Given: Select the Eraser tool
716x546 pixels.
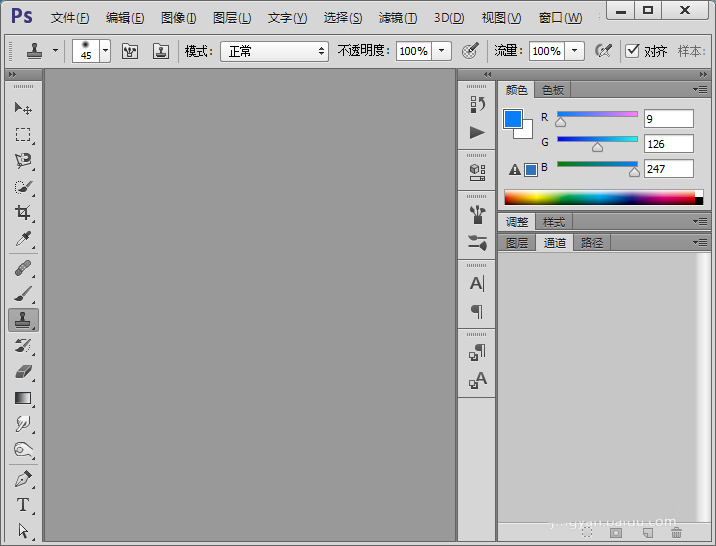Looking at the screenshot, I should (23, 371).
